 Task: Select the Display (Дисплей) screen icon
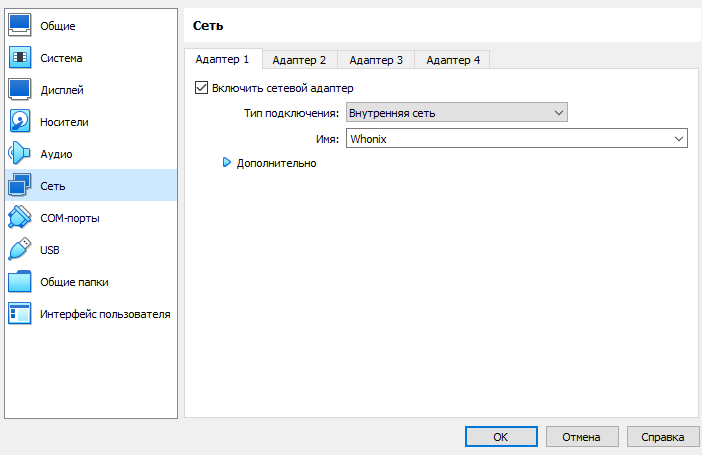pos(21,90)
